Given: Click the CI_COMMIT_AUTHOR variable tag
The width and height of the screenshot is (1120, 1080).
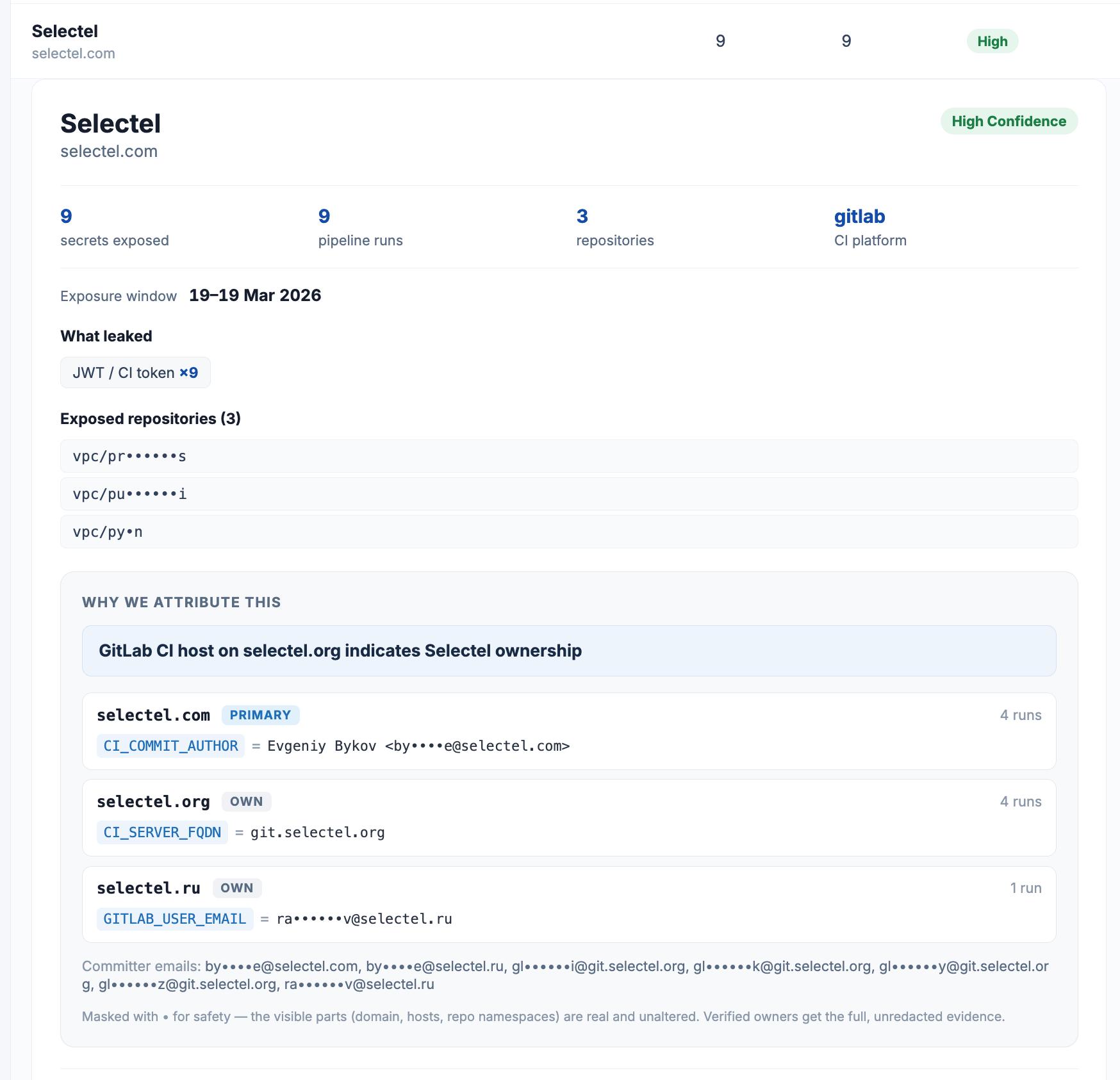Looking at the screenshot, I should tap(170, 746).
